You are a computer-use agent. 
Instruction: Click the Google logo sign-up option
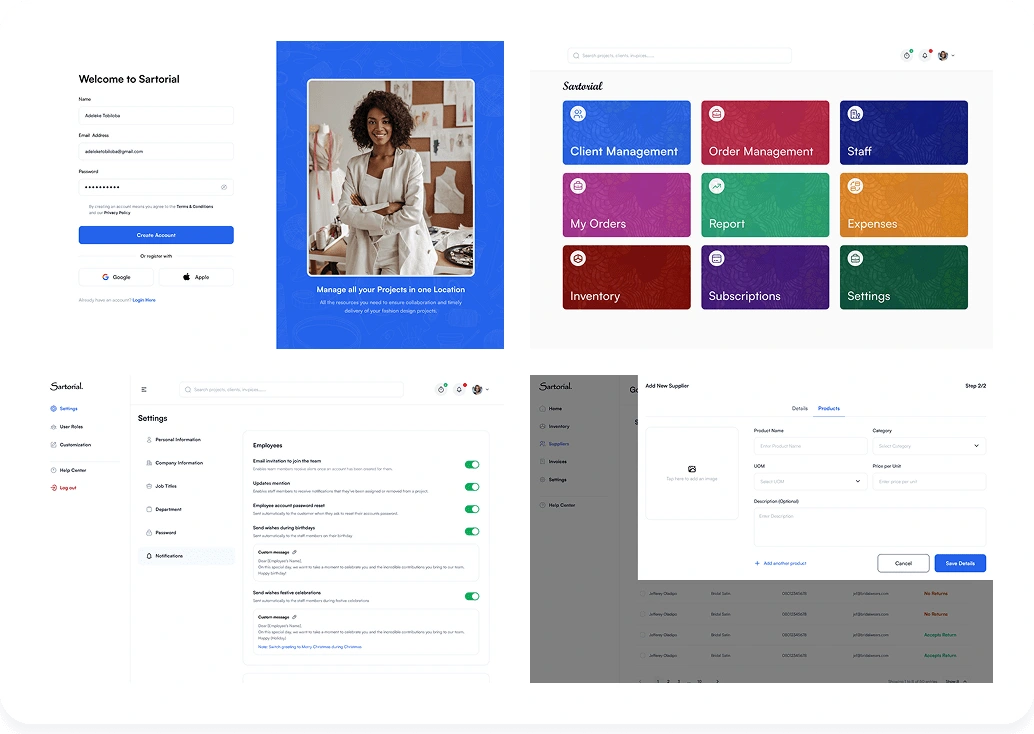pyautogui.click(x=106, y=277)
